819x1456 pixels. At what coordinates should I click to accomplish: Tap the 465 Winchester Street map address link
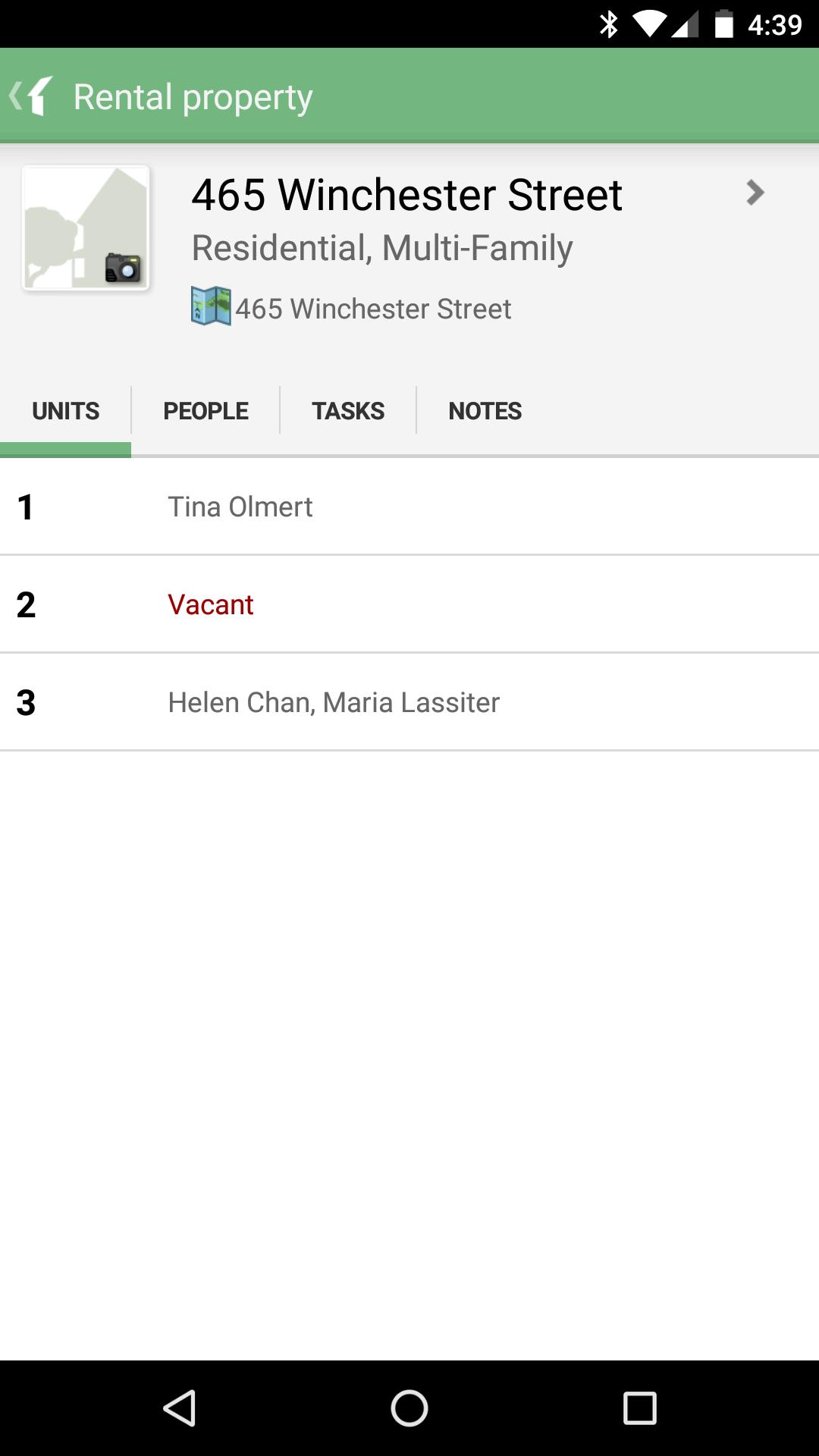coord(373,309)
